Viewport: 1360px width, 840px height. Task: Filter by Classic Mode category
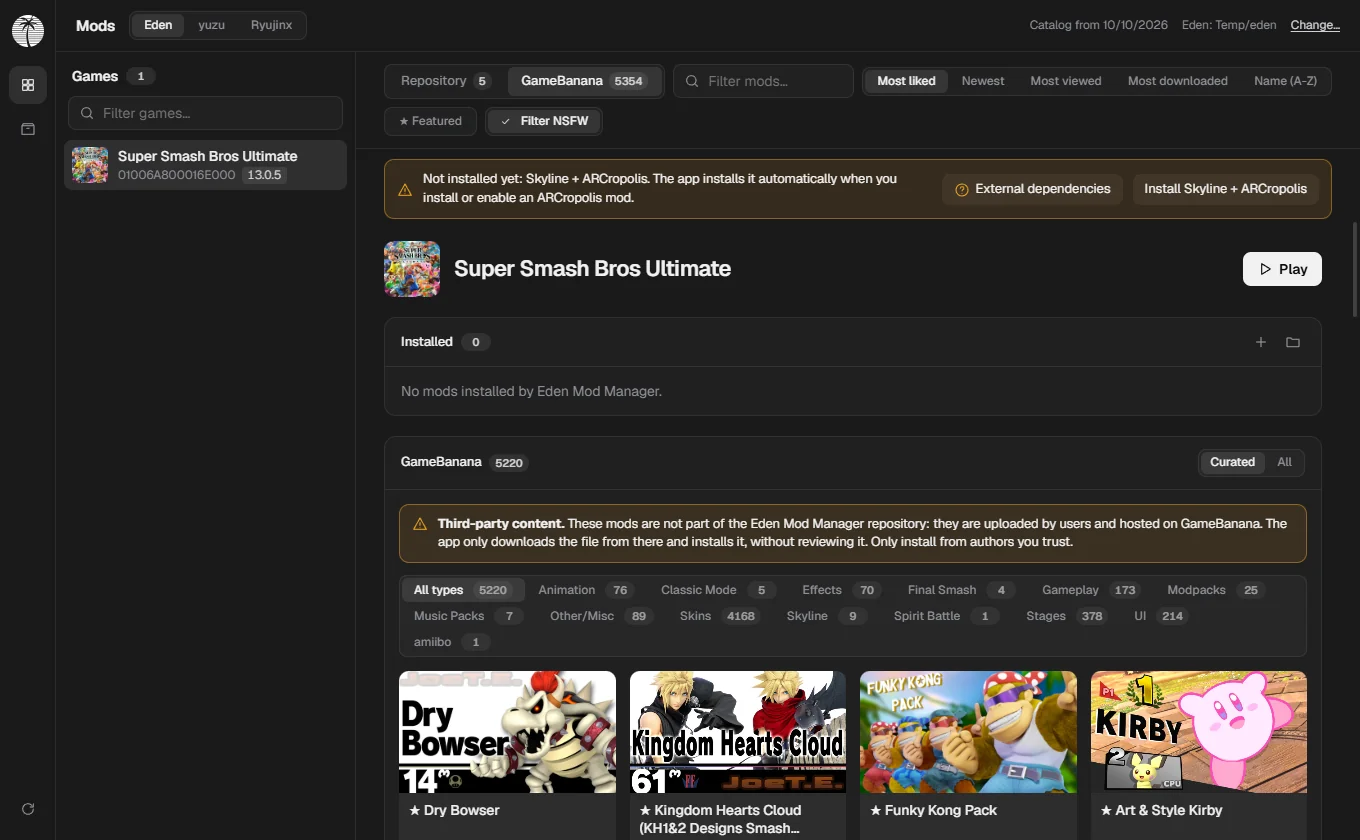(718, 590)
